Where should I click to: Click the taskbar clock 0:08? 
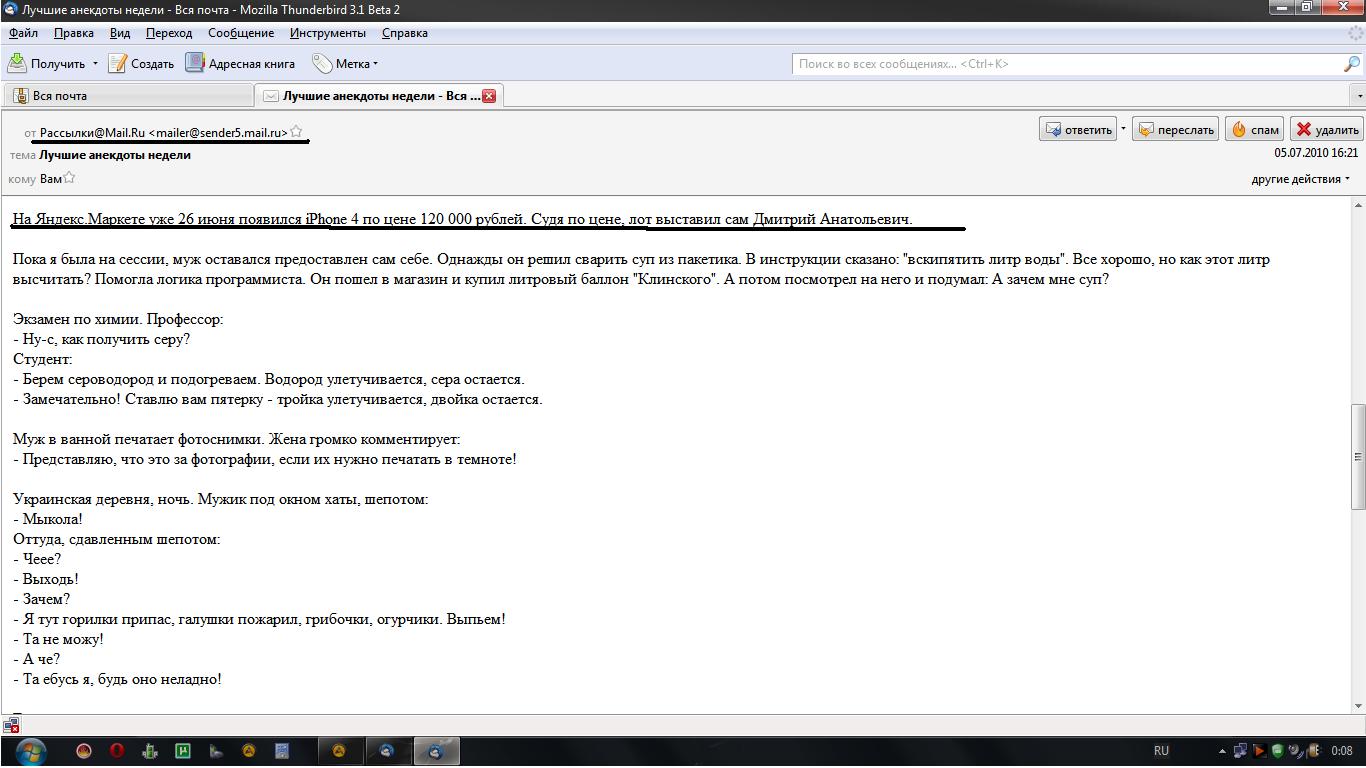1342,750
